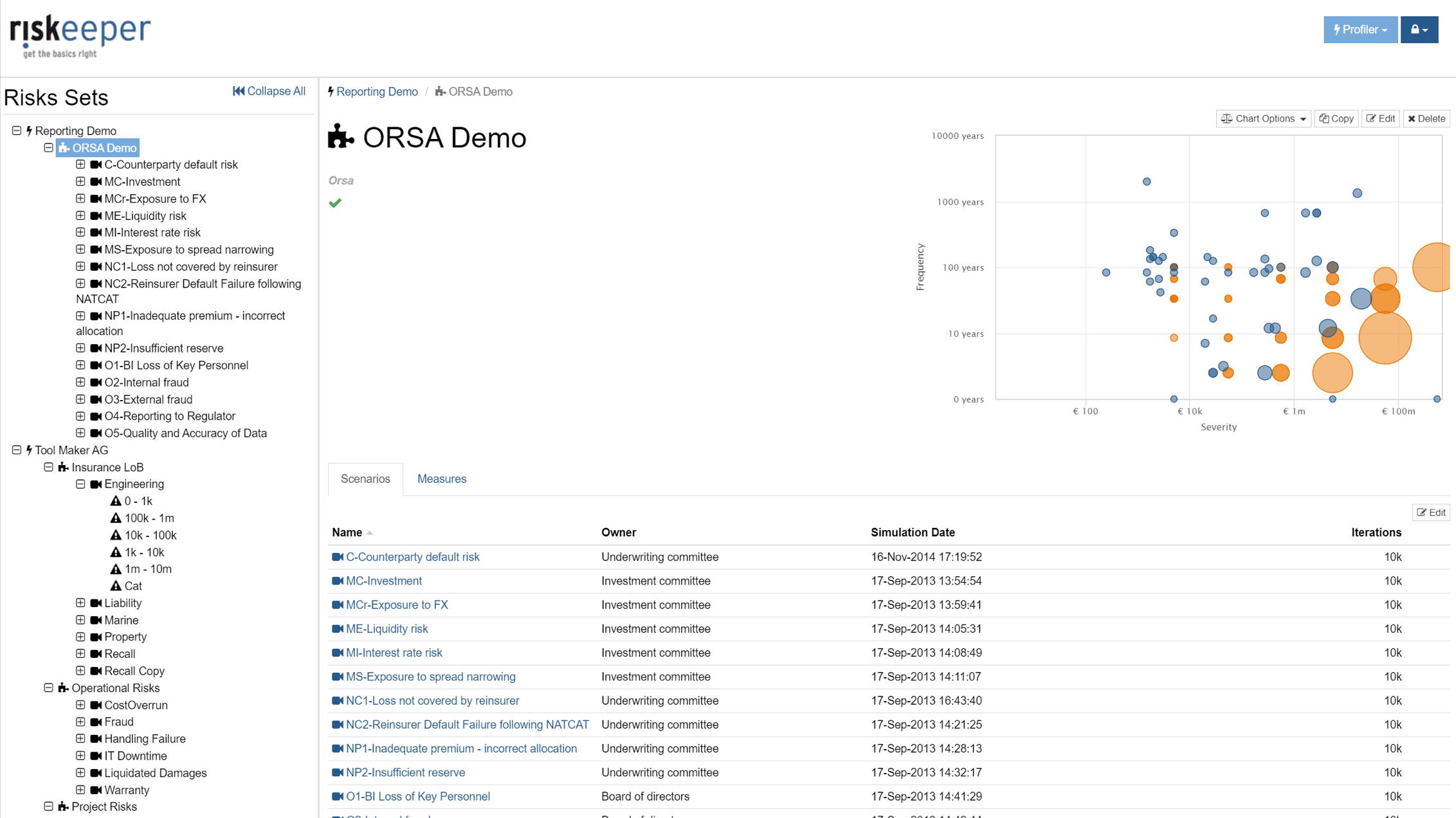This screenshot has width=1456, height=818.
Task: Click the Edit button above the chart
Action: [x=1381, y=118]
